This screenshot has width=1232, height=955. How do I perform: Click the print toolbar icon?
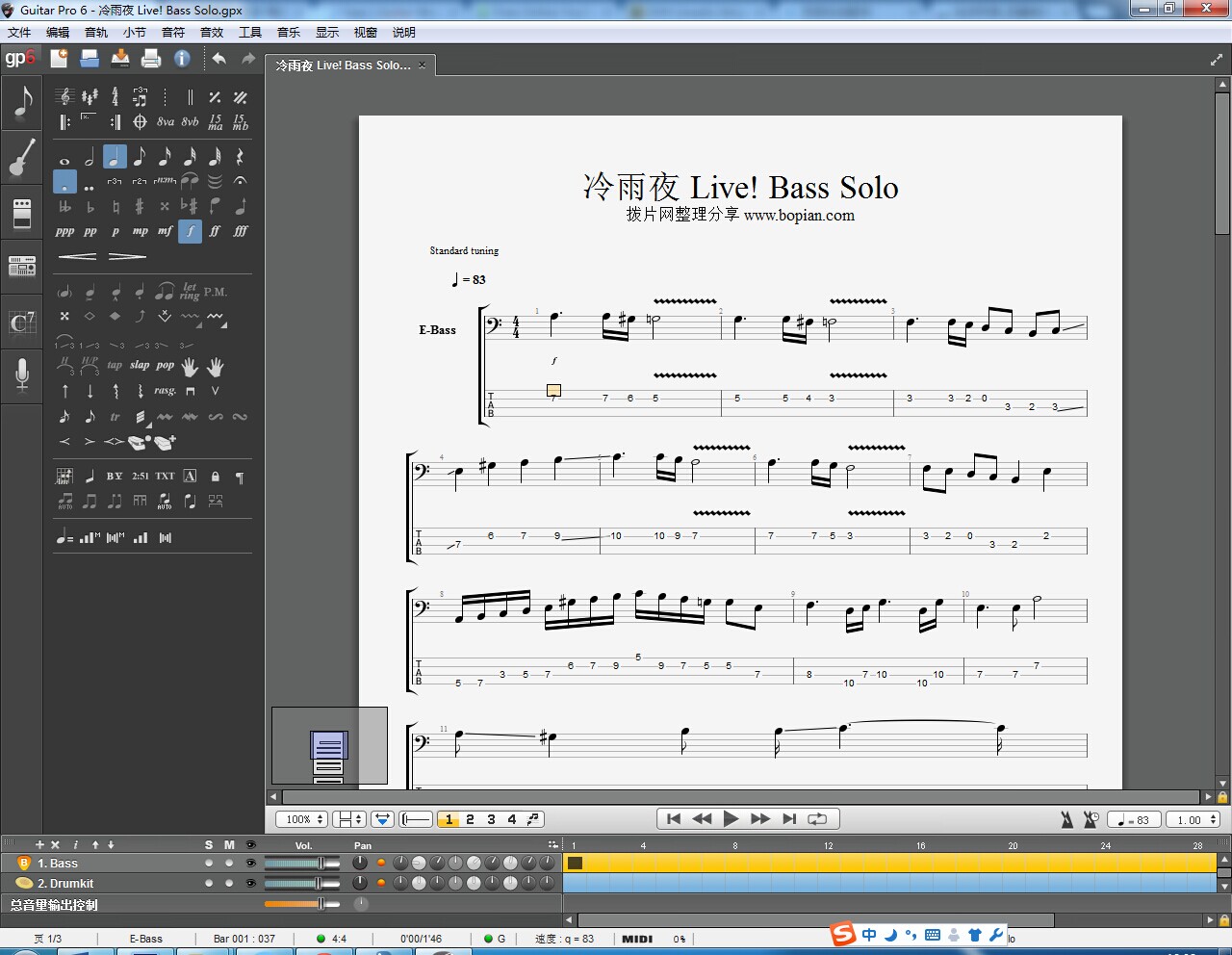point(151,59)
